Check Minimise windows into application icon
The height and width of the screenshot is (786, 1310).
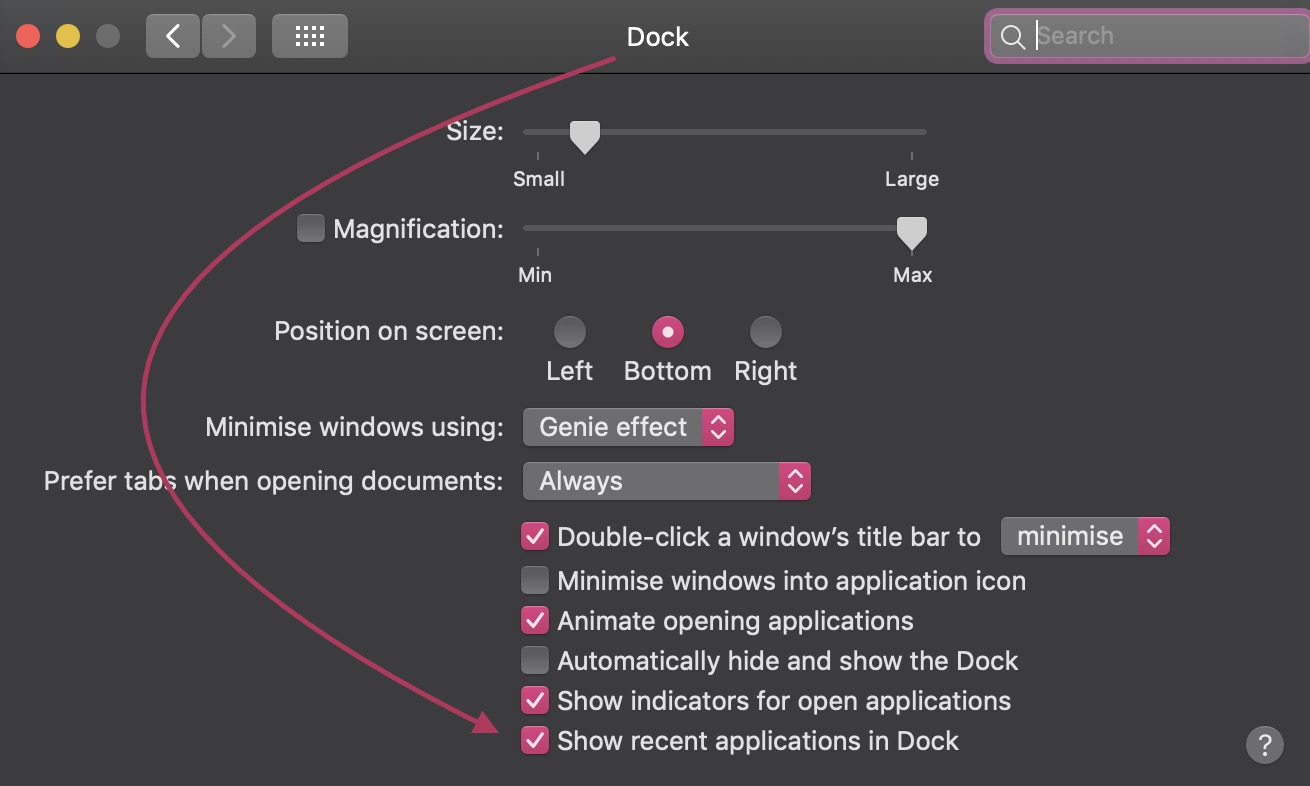535,581
